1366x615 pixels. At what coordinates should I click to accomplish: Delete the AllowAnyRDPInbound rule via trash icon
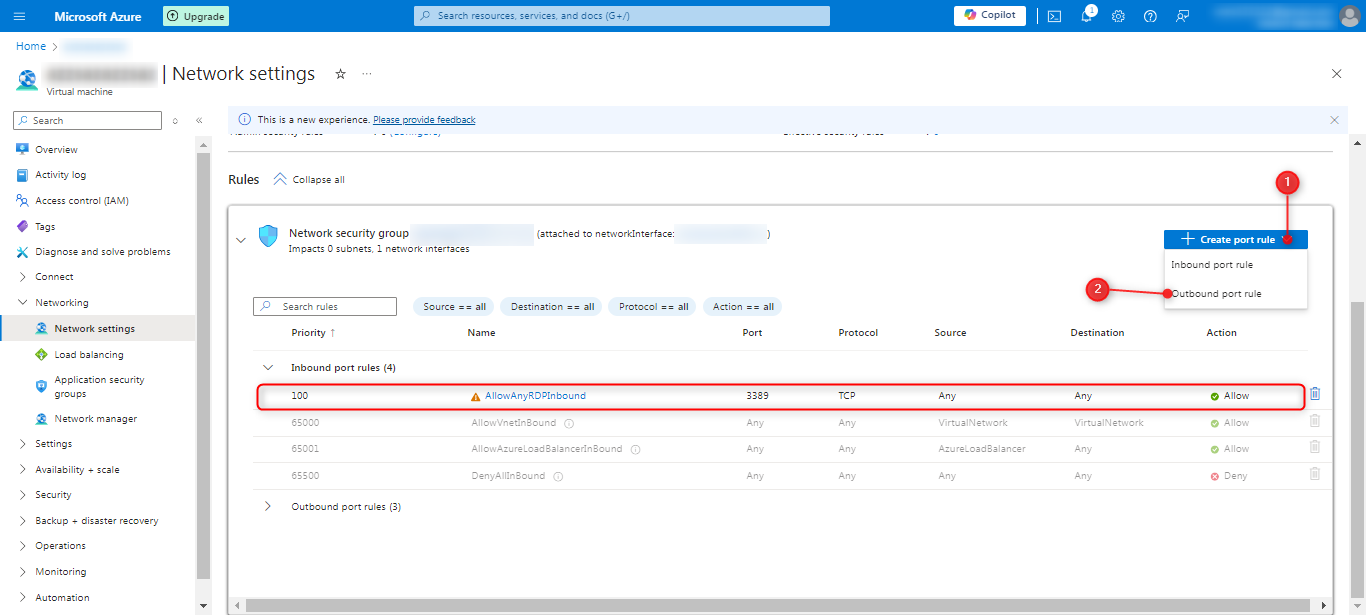[1315, 395]
